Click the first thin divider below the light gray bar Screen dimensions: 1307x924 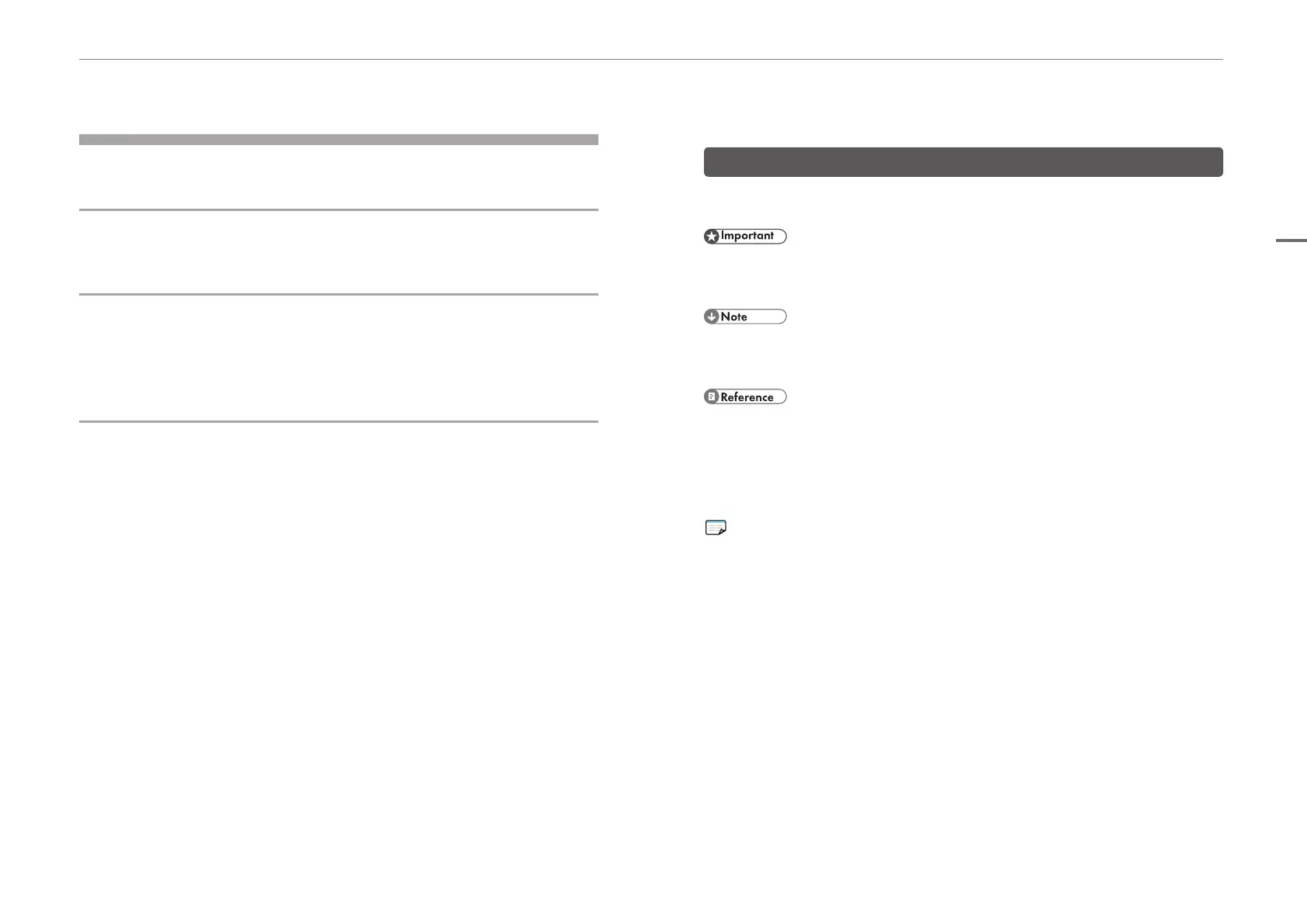point(338,209)
